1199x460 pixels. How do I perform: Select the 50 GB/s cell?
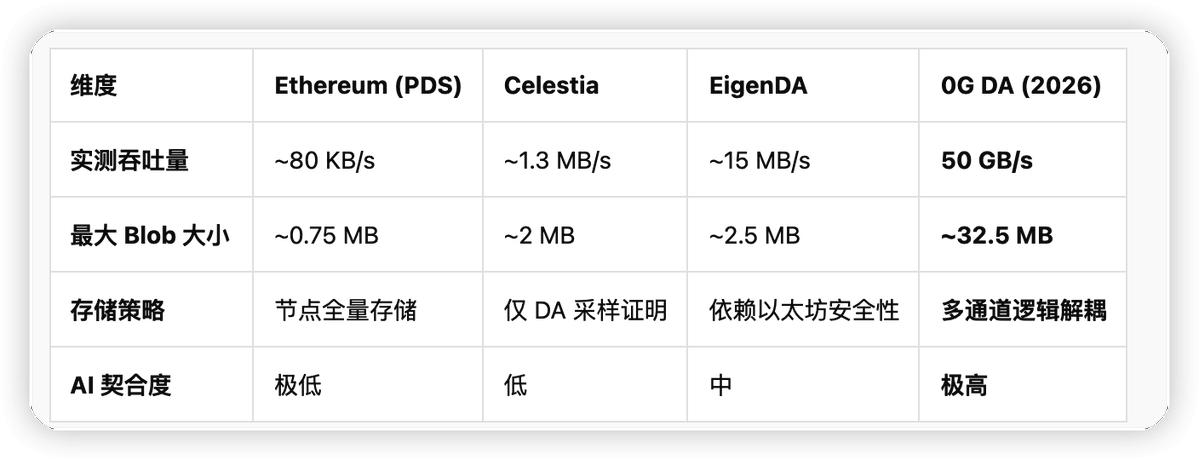pyautogui.click(x=987, y=161)
